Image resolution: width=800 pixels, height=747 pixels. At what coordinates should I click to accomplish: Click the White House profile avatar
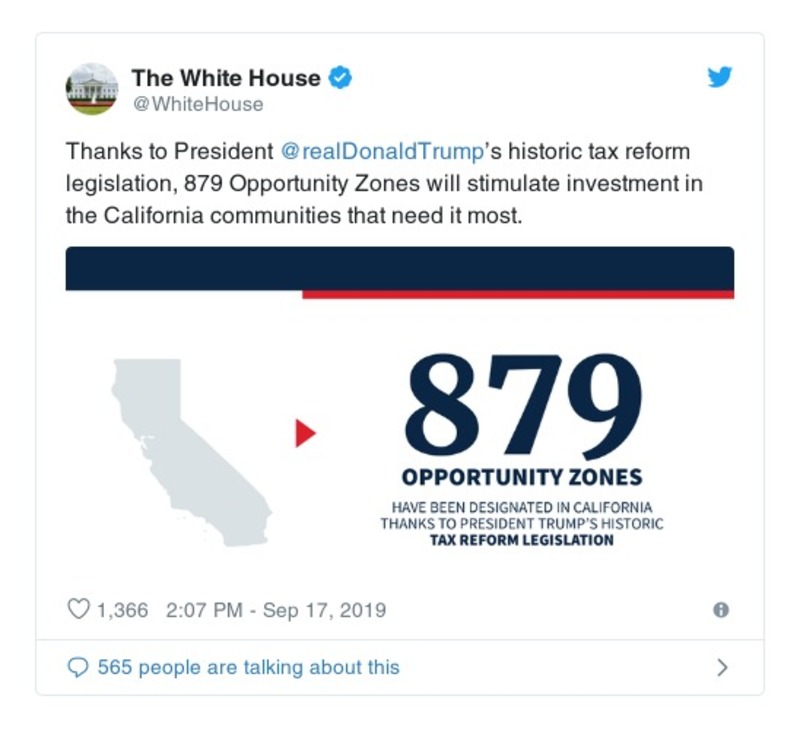pyautogui.click(x=92, y=89)
